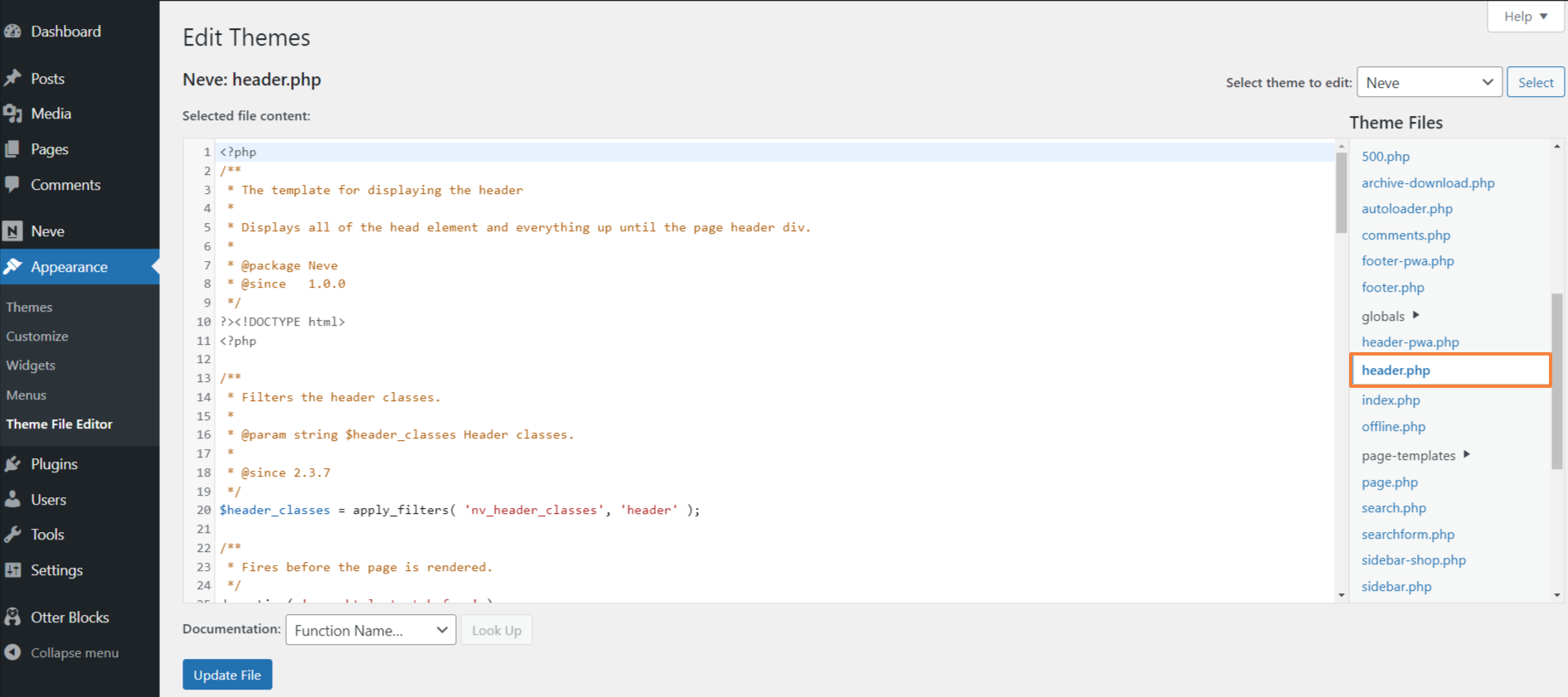Click the Settings sliders icon
The width and height of the screenshot is (1568, 697).
(12, 570)
